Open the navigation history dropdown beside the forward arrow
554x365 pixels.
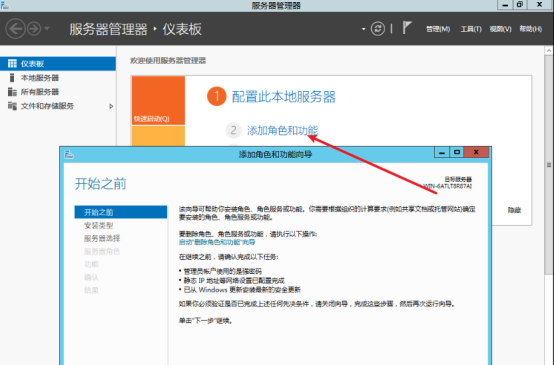(47, 29)
